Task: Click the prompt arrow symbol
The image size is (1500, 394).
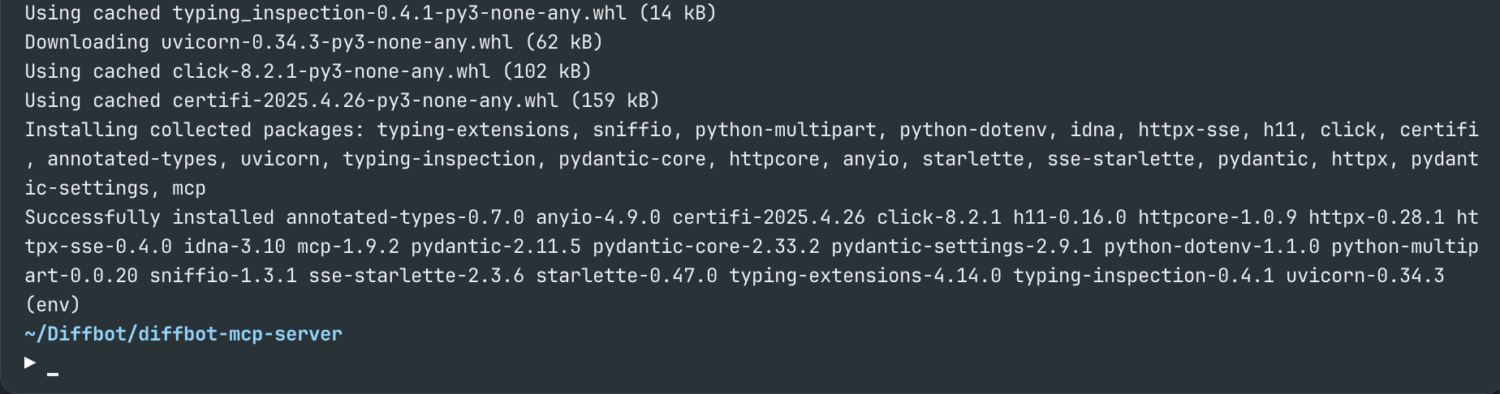Action: (31, 362)
